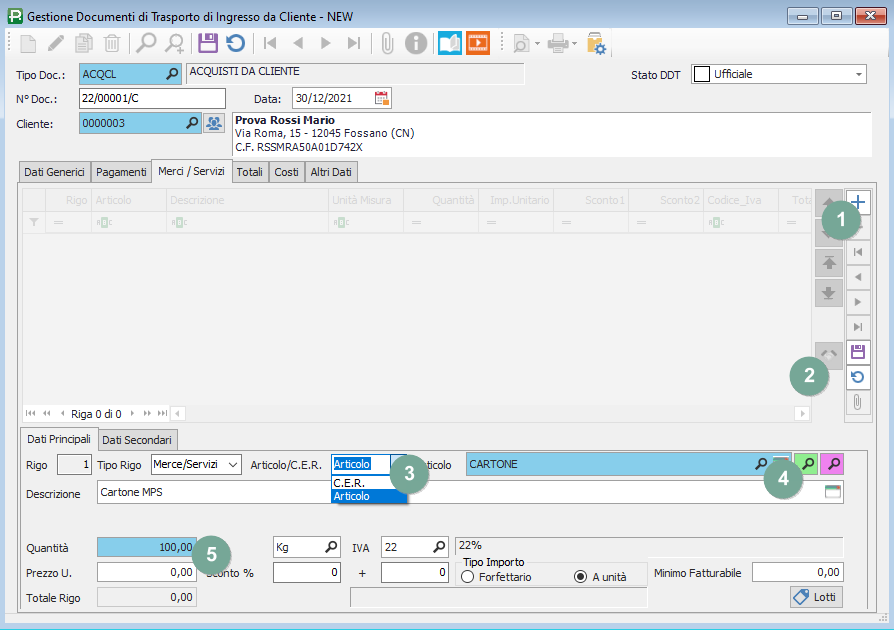Viewport: 894px width, 630px height.
Task: Click the purple save icon in top toolbar
Action: coord(208,43)
